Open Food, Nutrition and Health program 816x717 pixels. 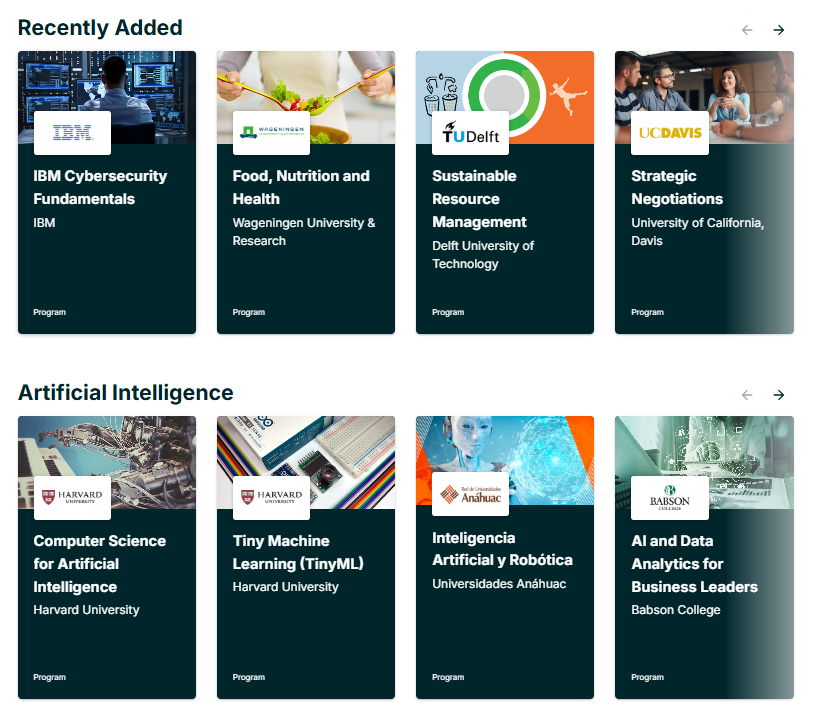[301, 187]
